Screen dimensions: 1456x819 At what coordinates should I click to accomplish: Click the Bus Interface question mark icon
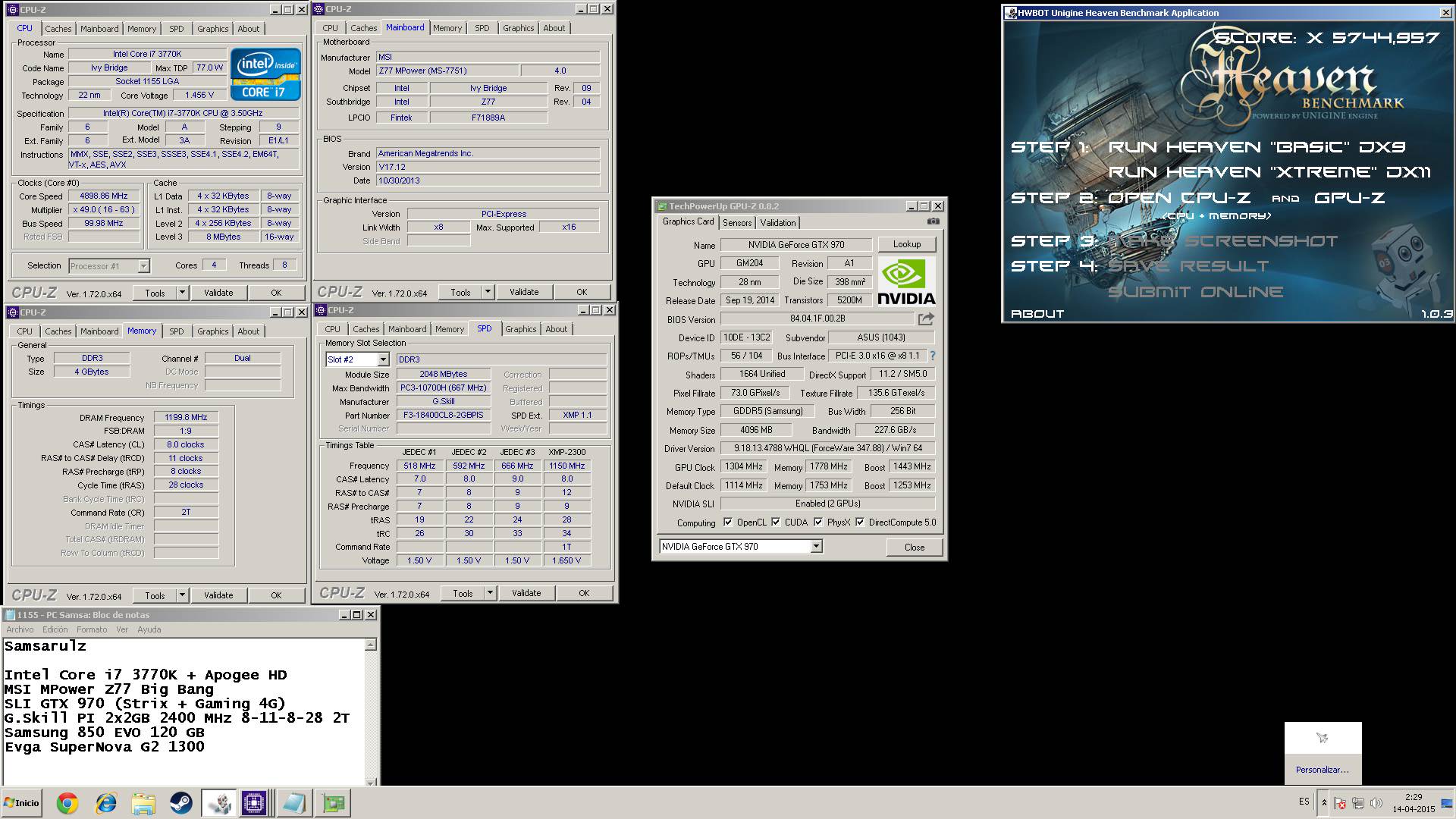[x=932, y=356]
